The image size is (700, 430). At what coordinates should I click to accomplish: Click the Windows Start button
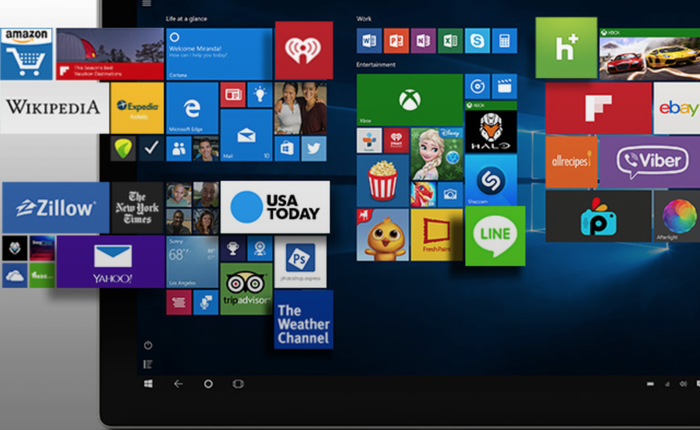148,383
